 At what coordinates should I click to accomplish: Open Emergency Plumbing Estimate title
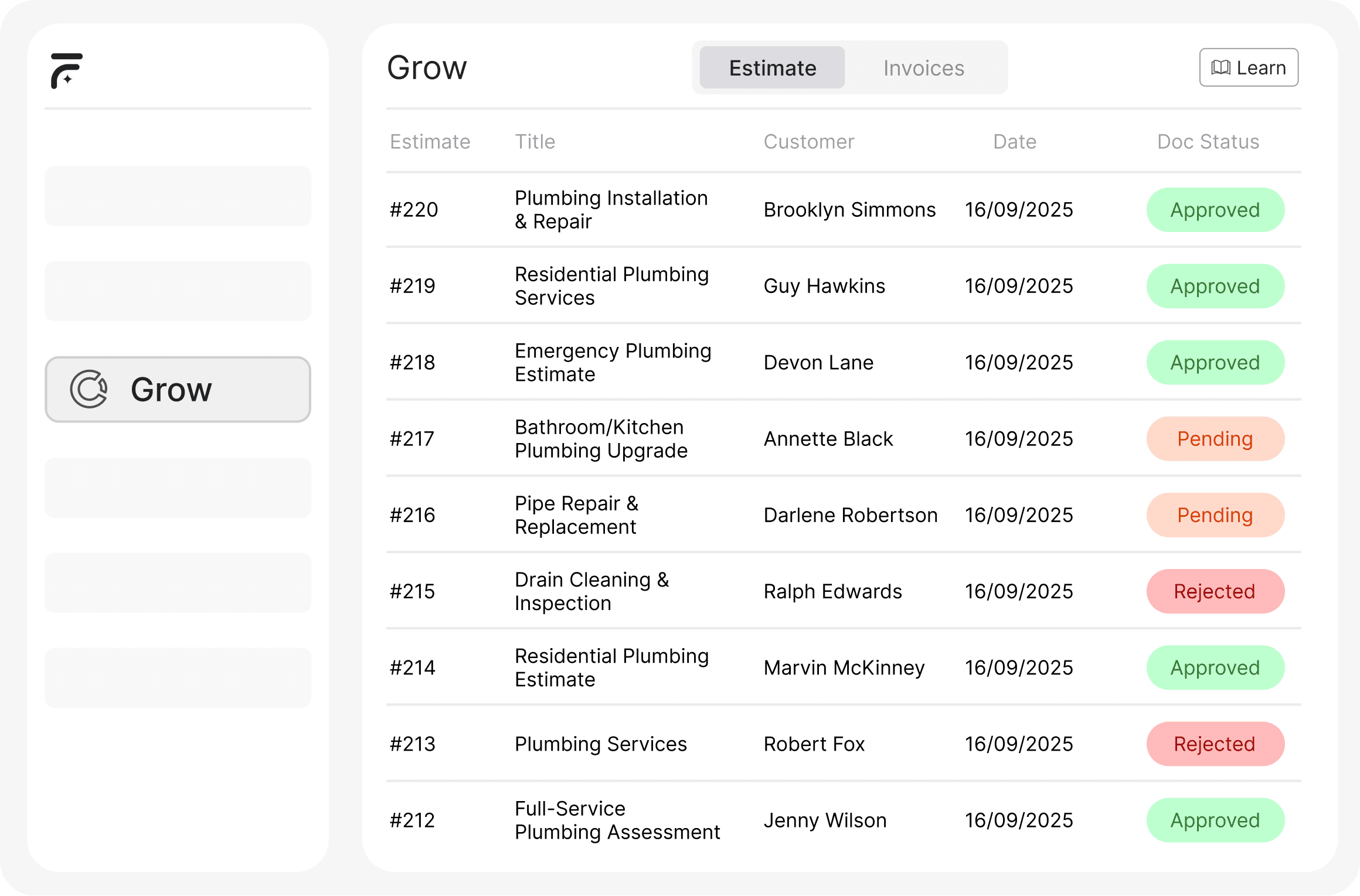point(613,362)
